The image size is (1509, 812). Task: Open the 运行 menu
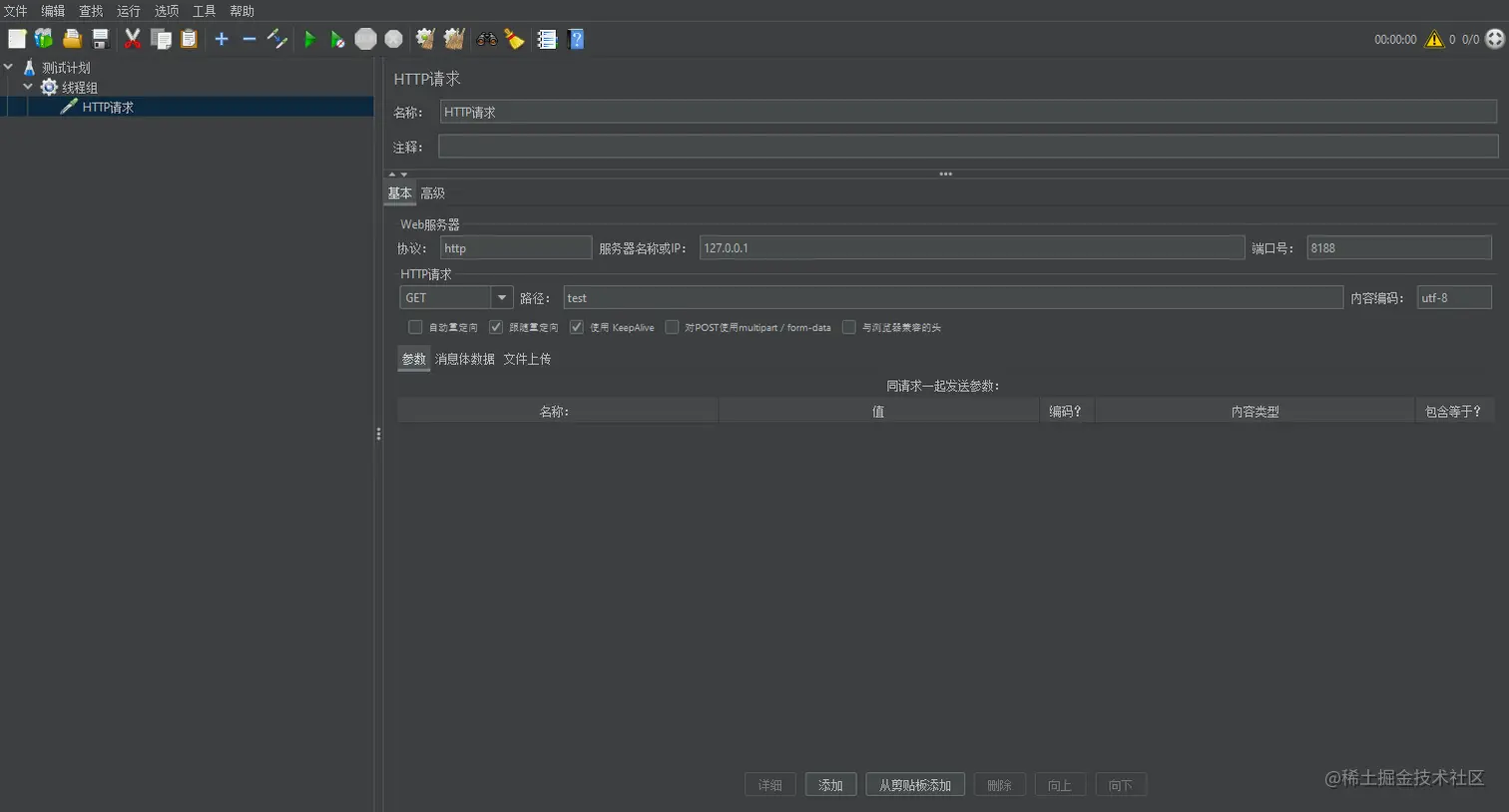(x=129, y=11)
